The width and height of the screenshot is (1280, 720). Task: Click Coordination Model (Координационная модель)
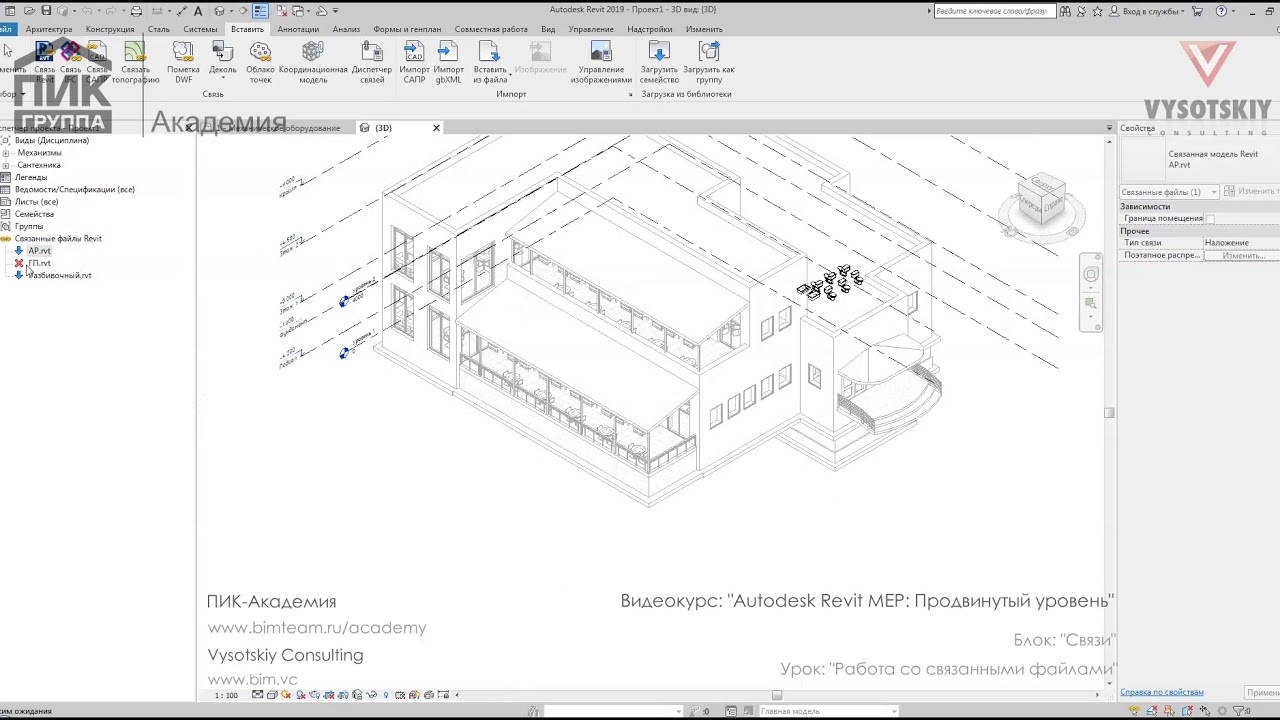(x=313, y=62)
